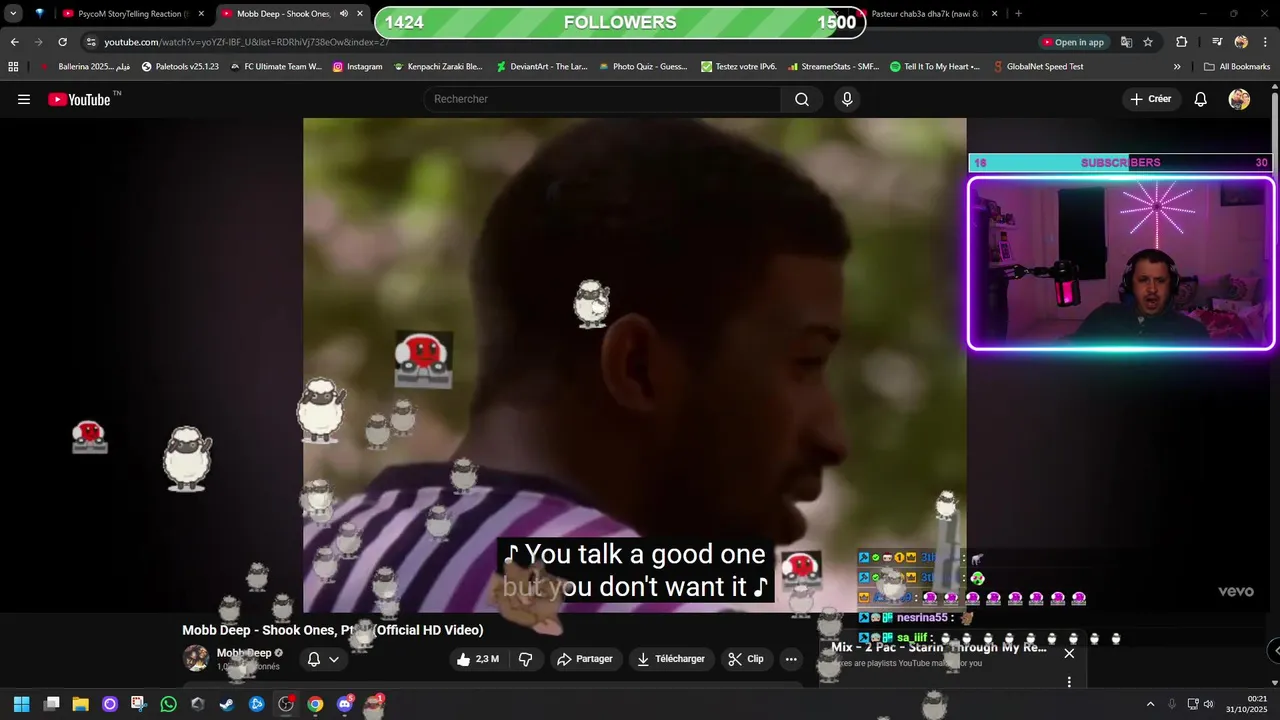Image resolution: width=1280 pixels, height=720 pixels.
Task: Open Chrome media controls icon
Action: [x=1217, y=42]
